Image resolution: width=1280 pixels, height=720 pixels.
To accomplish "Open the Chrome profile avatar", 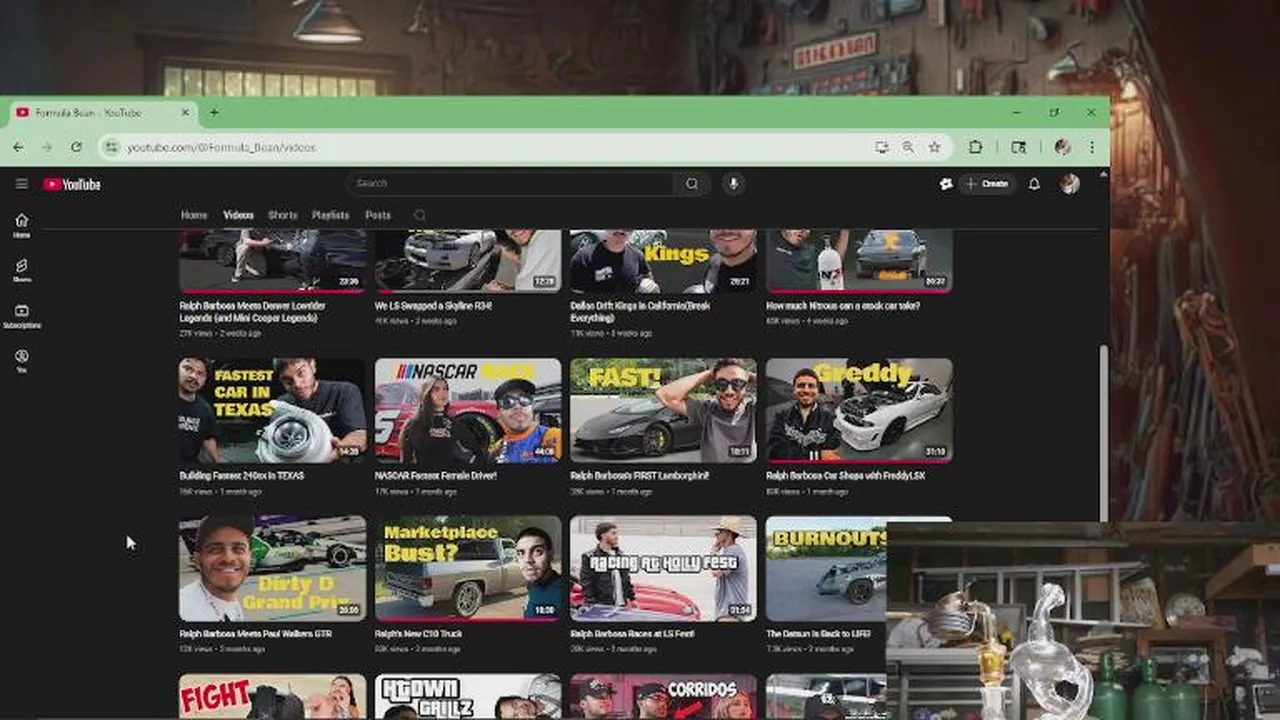I will coord(1062,147).
